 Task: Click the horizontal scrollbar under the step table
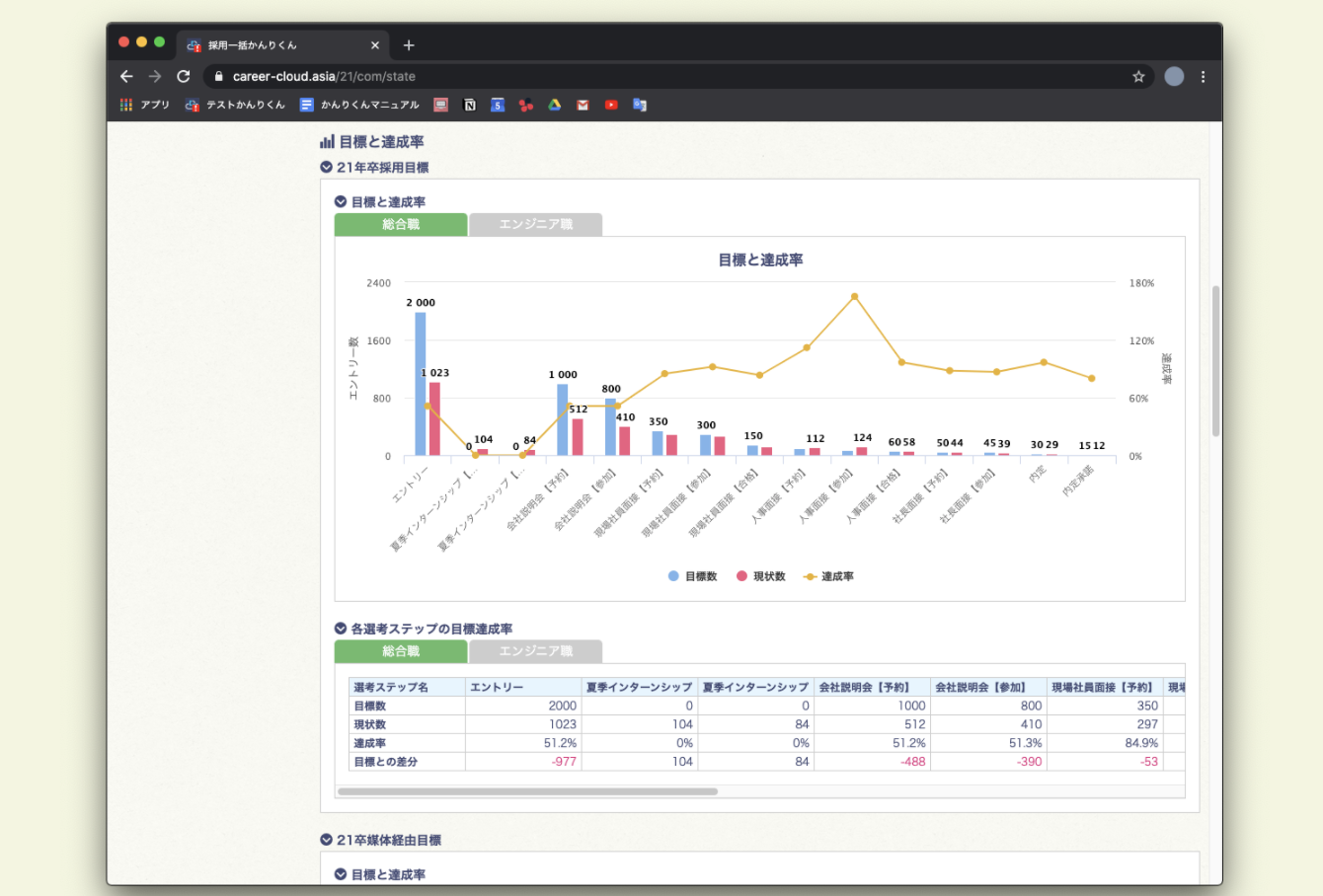pyautogui.click(x=527, y=791)
